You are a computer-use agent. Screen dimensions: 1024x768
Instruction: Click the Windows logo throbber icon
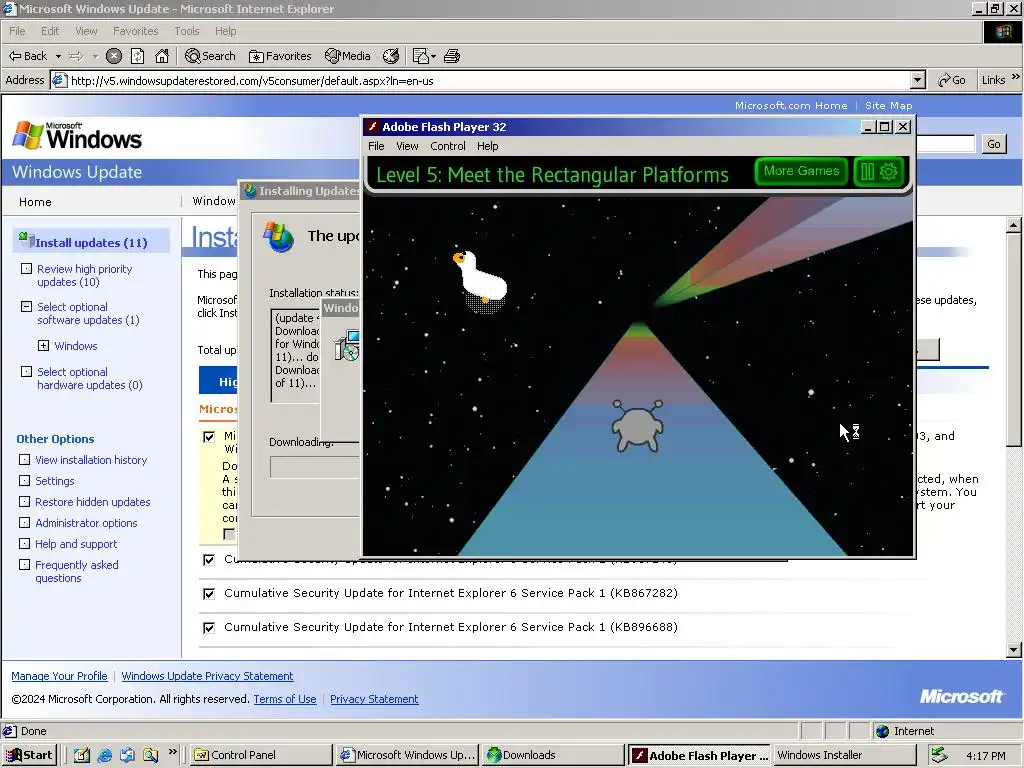coord(1002,31)
